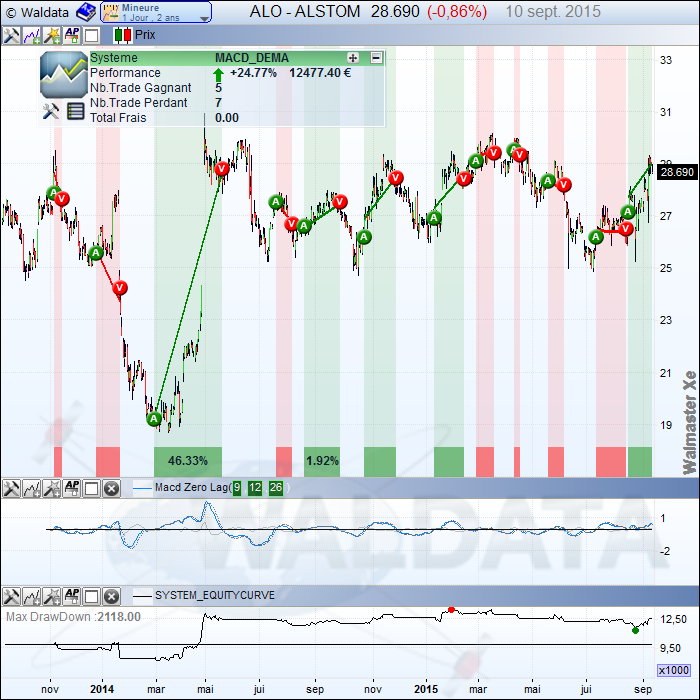700x700 pixels.
Task: Close the Macd Zero Lag panel
Action: pyautogui.click(x=112, y=489)
